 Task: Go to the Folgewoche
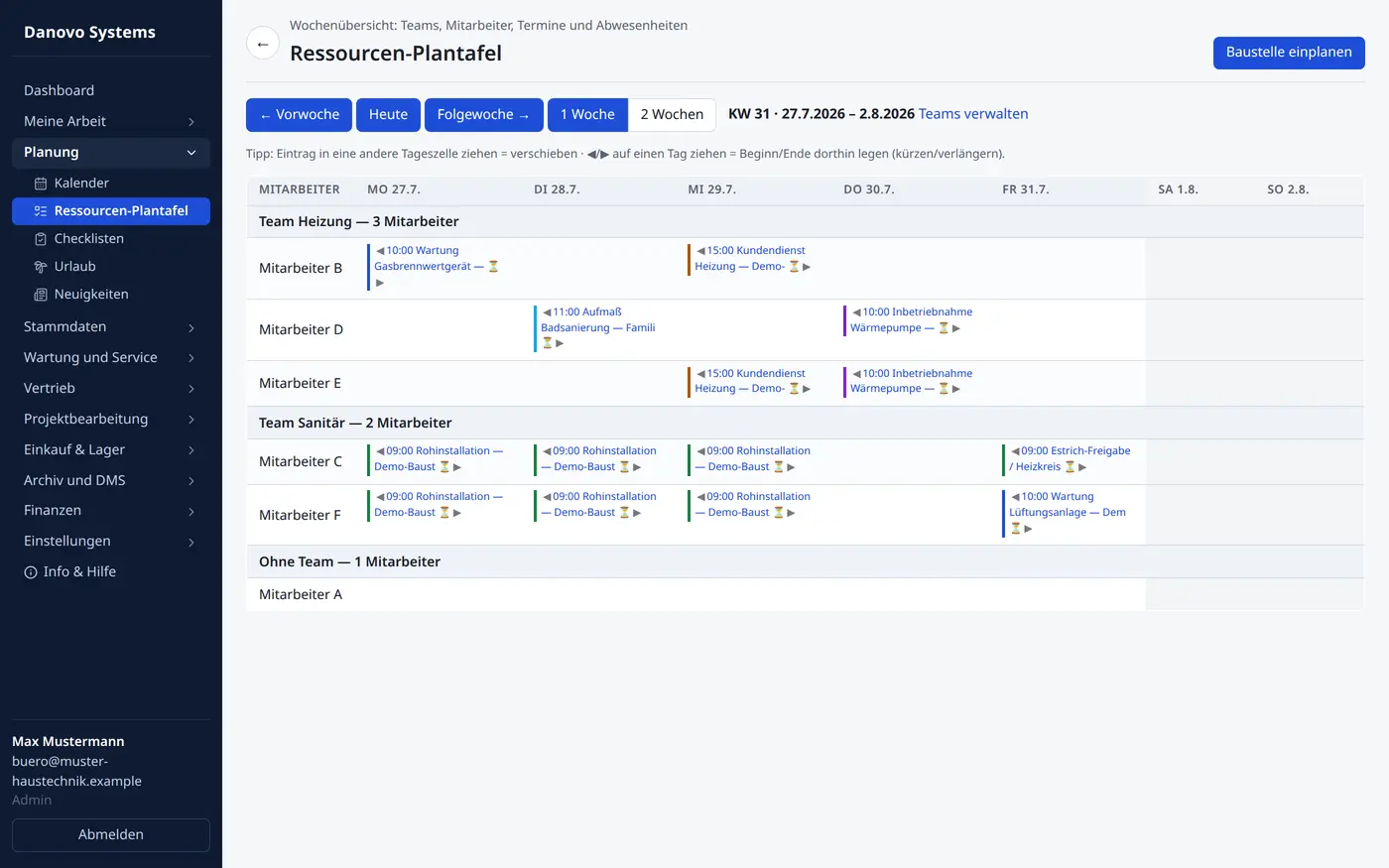tap(484, 115)
